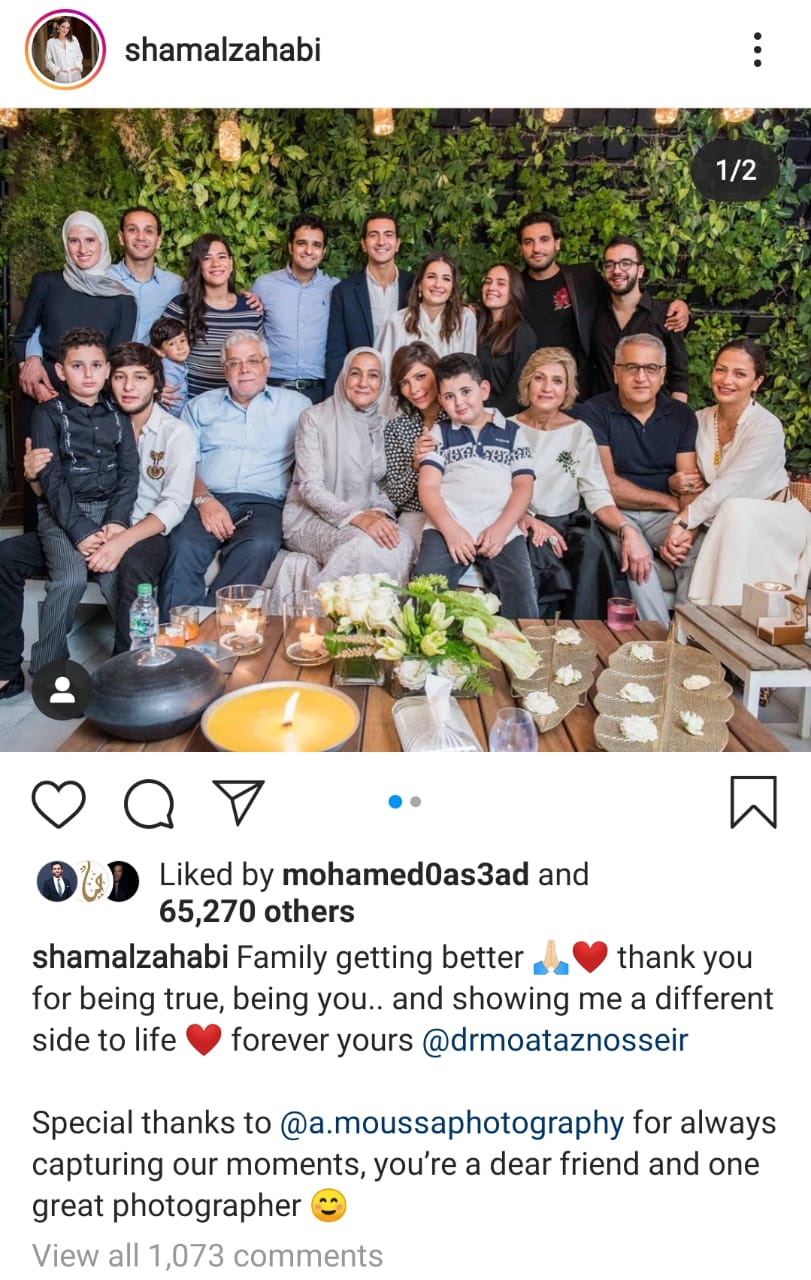Tap the first liker avatar in suit
The width and height of the screenshot is (811, 1280).
[57, 881]
